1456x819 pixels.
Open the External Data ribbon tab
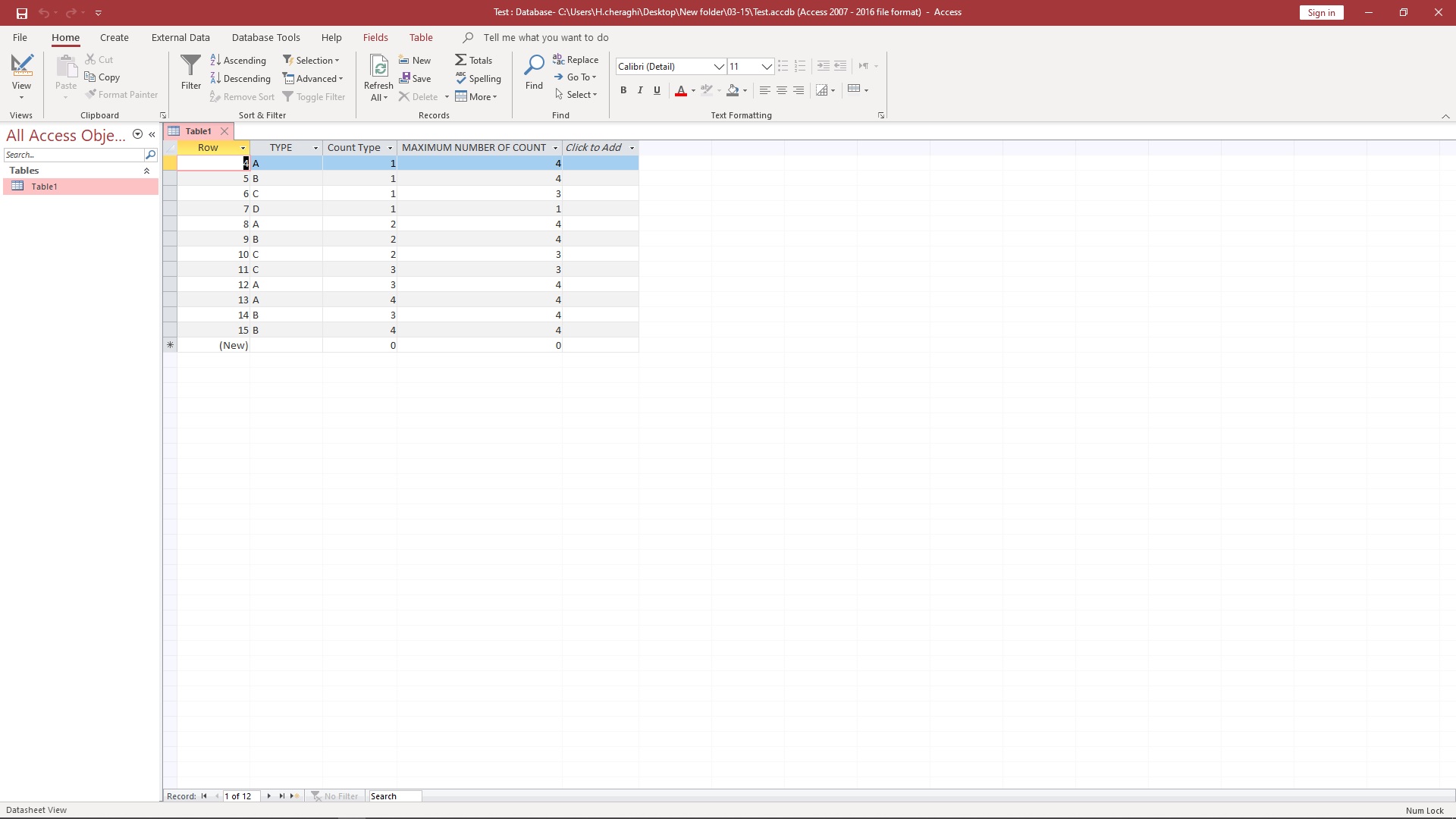pyautogui.click(x=180, y=37)
